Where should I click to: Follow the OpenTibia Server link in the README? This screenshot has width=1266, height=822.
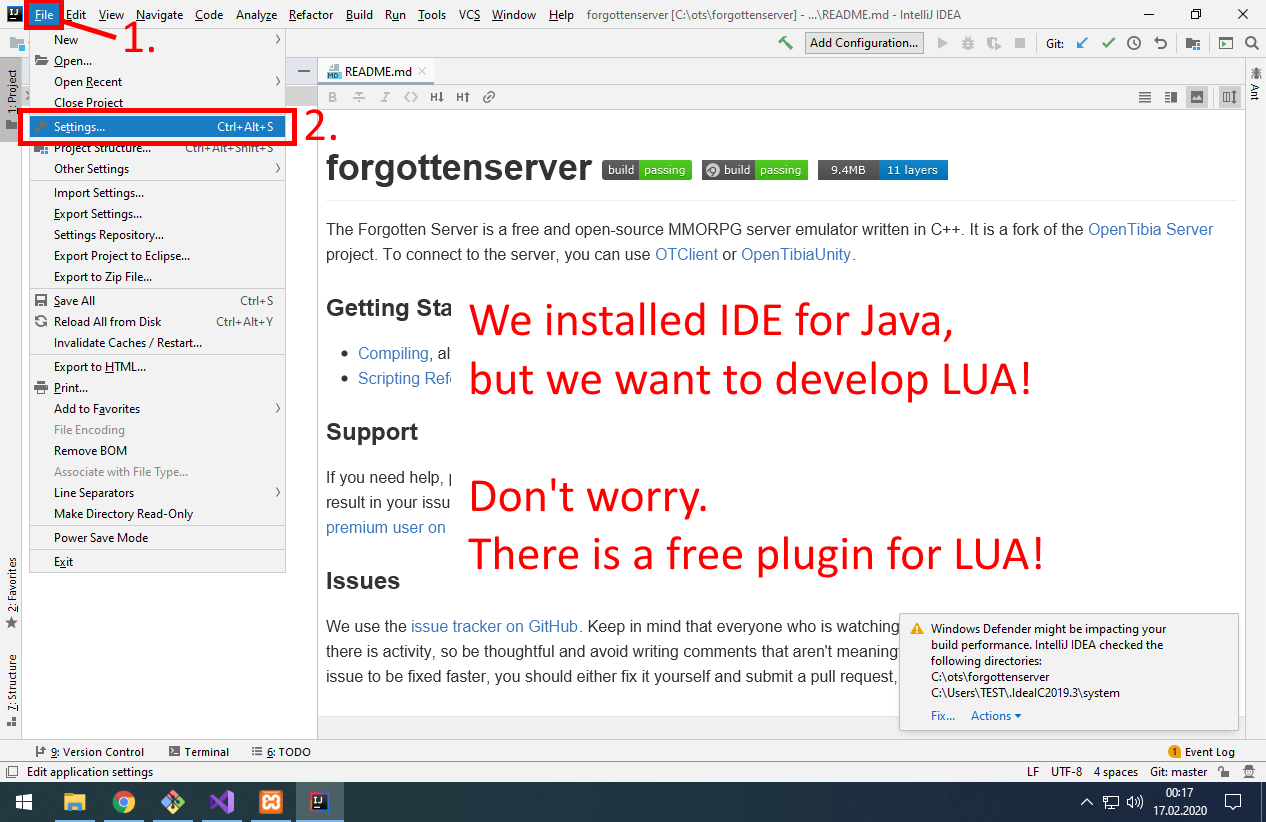1150,229
